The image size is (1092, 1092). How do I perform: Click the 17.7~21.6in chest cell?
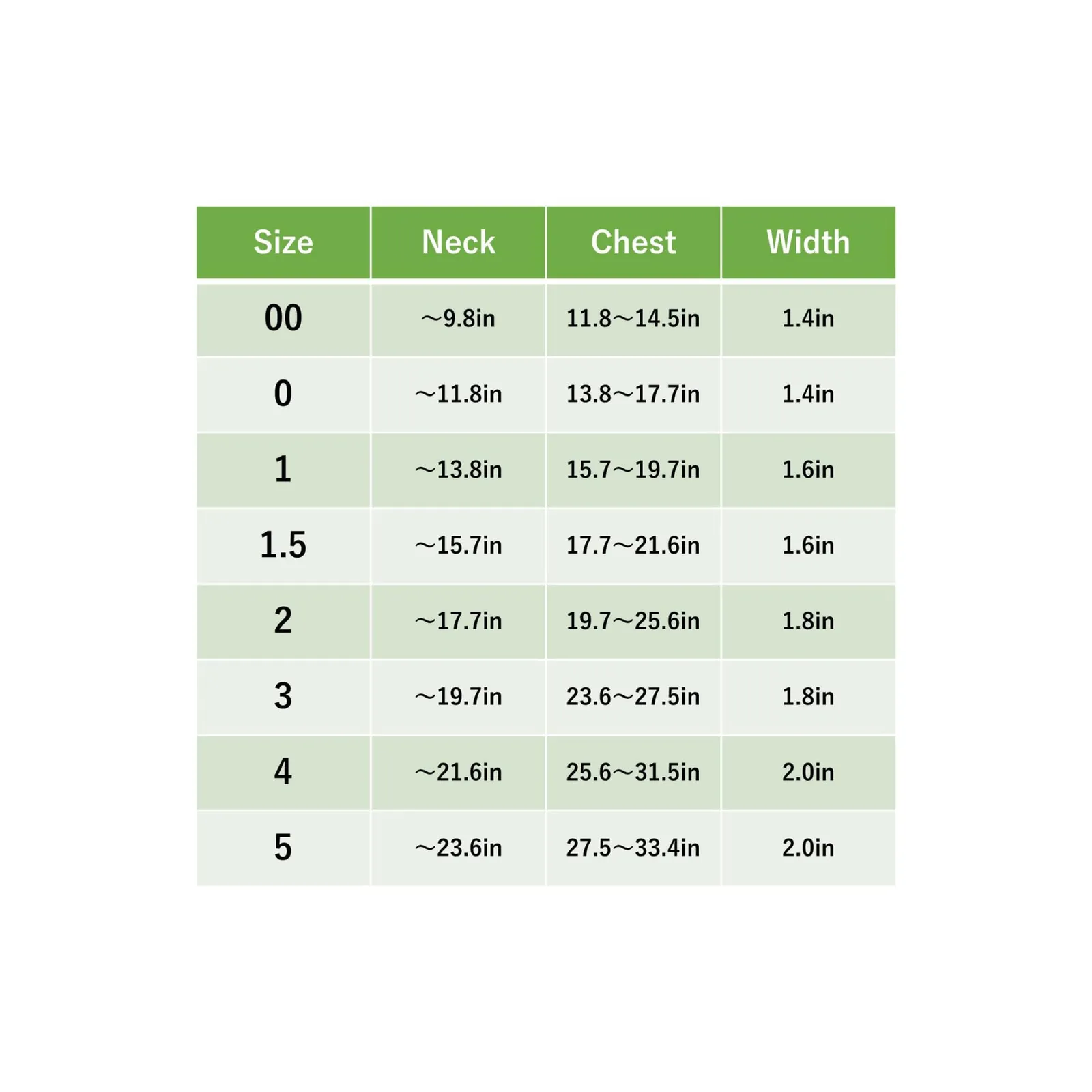(x=633, y=545)
